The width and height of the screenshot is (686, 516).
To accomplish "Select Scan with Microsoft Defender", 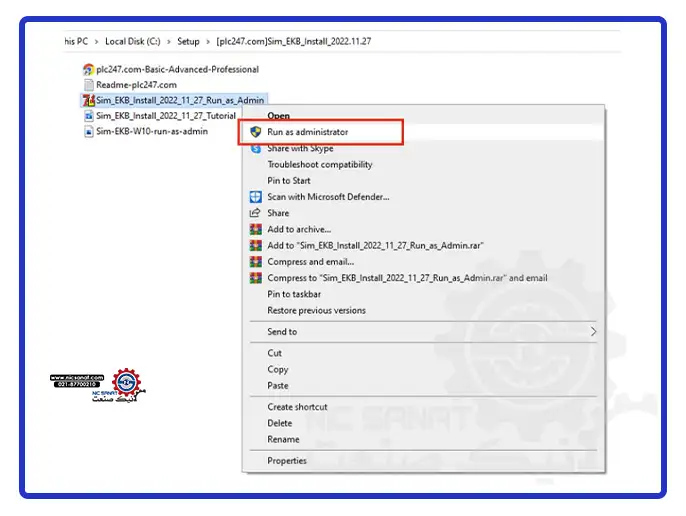I will click(328, 197).
